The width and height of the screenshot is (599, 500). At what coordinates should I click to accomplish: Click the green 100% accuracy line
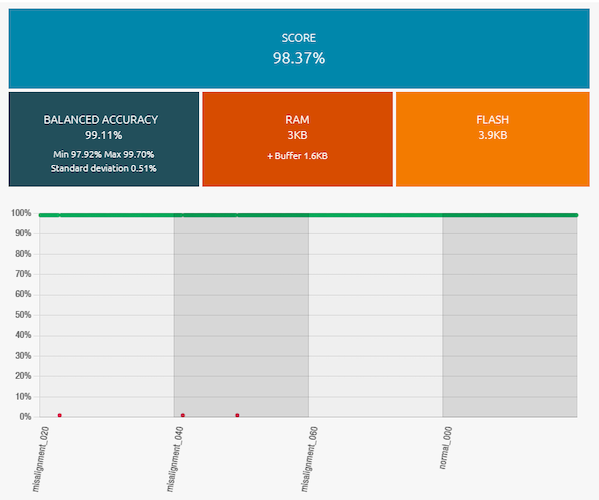[308, 215]
